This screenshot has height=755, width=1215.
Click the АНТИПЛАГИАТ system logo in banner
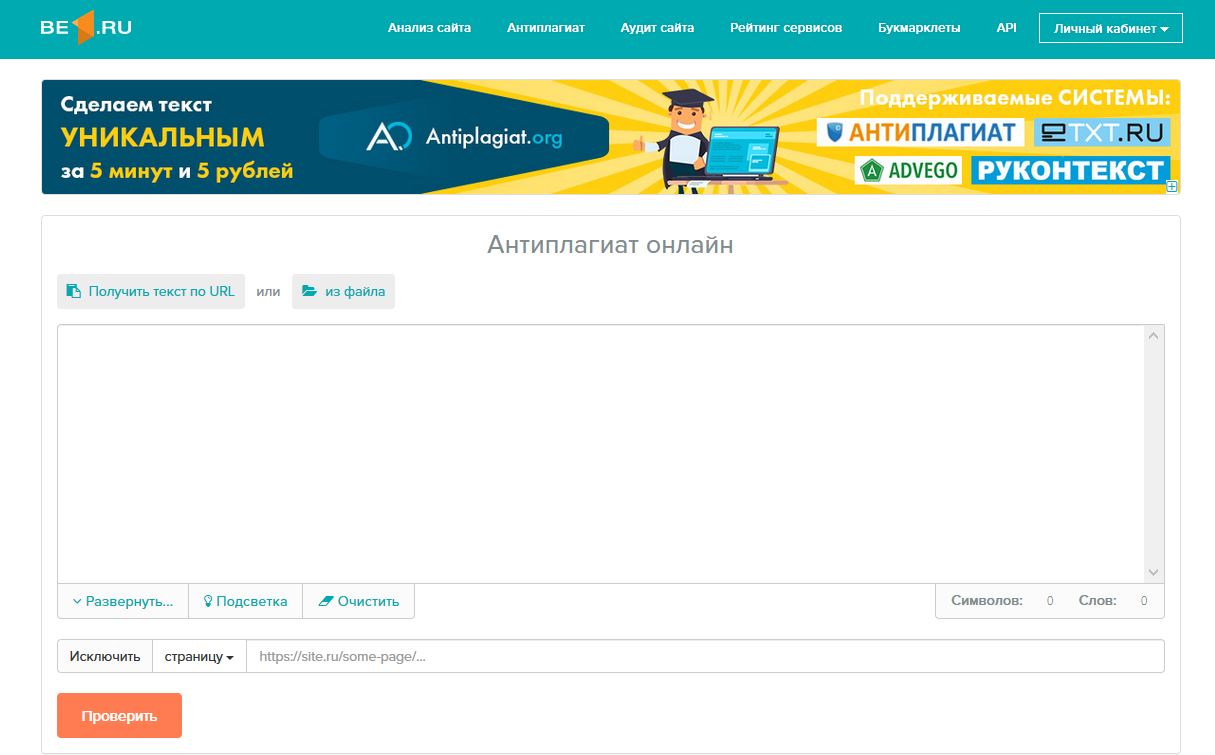click(x=920, y=132)
